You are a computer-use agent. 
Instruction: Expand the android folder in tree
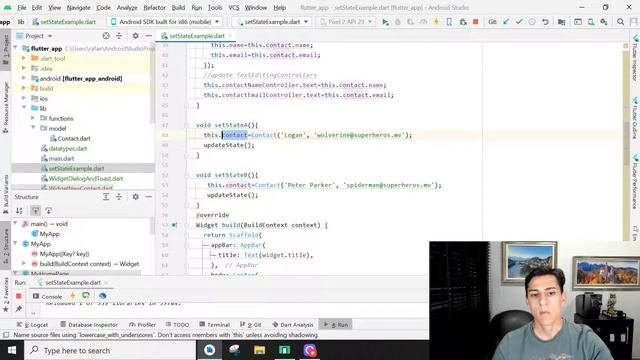point(24,78)
